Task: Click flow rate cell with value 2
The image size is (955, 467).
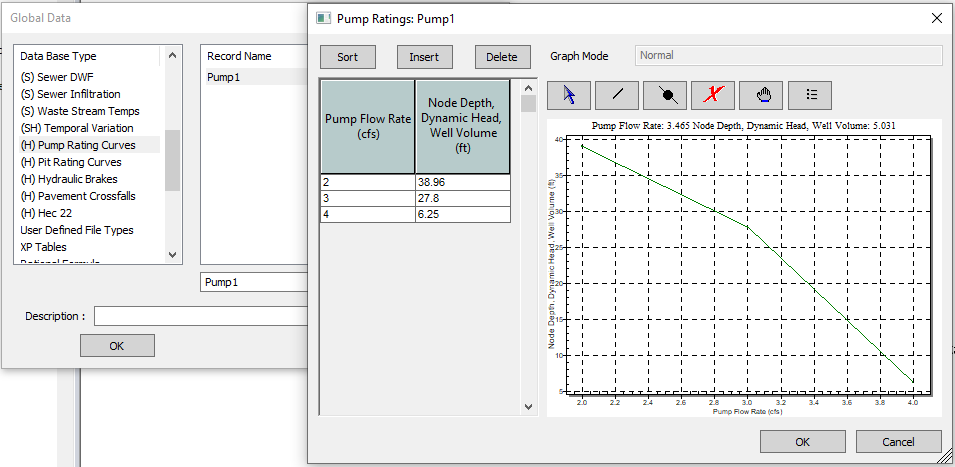Action: coord(368,182)
